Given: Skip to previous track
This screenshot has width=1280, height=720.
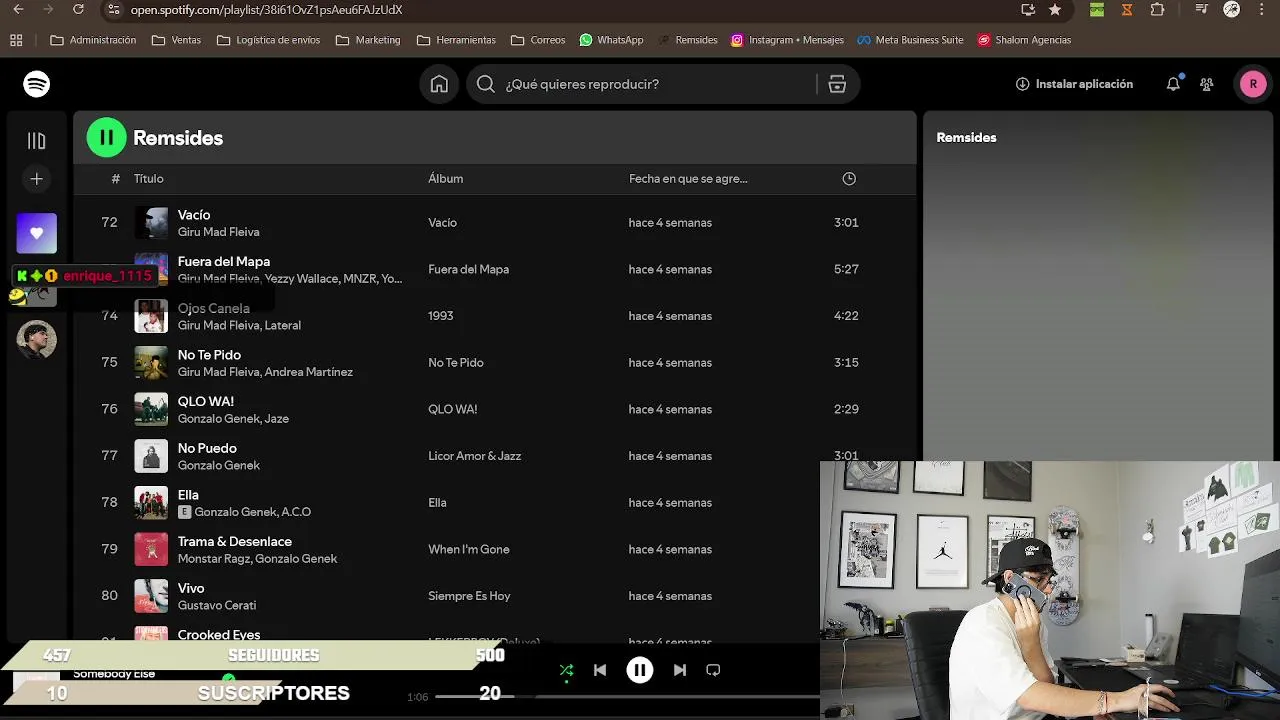Looking at the screenshot, I should tap(600, 670).
